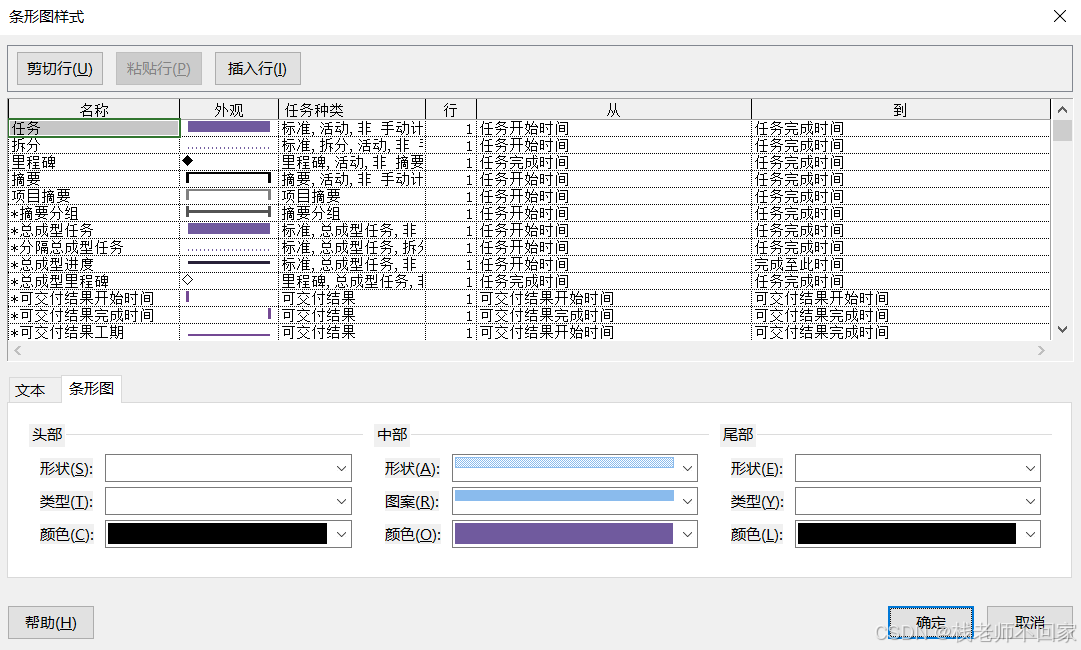1081x650 pixels.
Task: Click 任务种类 cell for *总成型里程碑 row
Action: [352, 281]
